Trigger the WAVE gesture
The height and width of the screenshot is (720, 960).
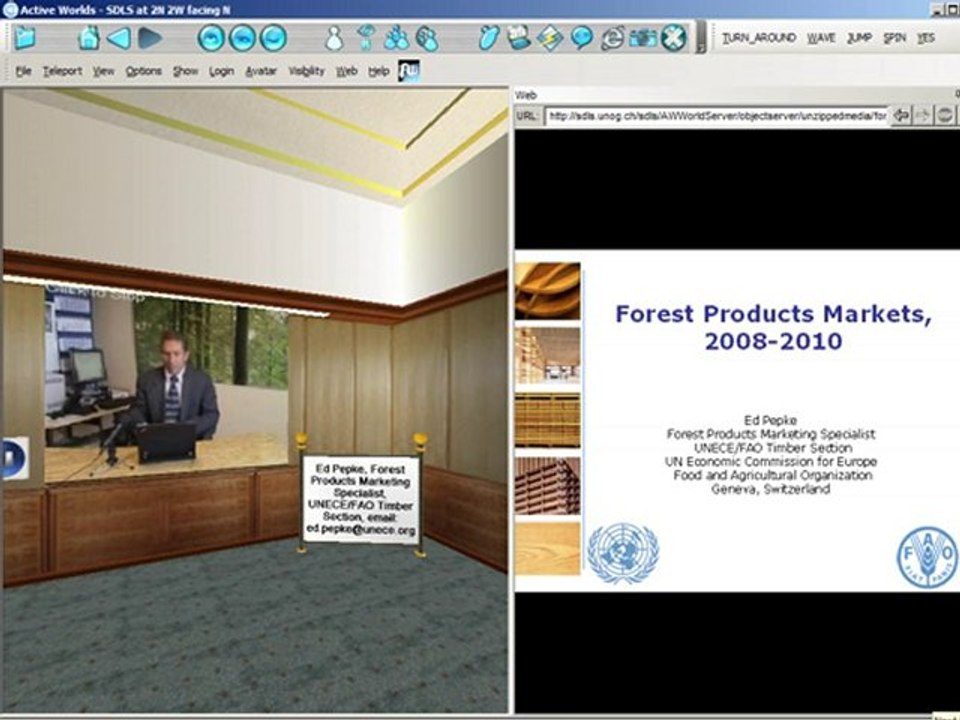(x=821, y=38)
